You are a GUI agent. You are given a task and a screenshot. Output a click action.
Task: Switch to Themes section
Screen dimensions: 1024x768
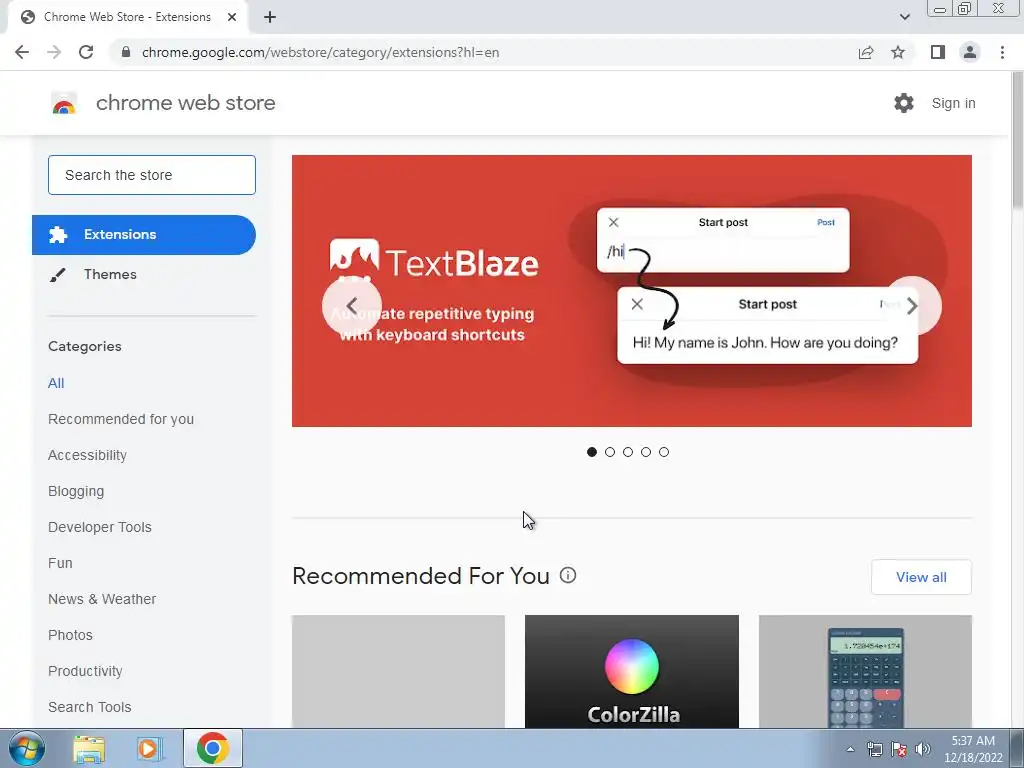(110, 274)
